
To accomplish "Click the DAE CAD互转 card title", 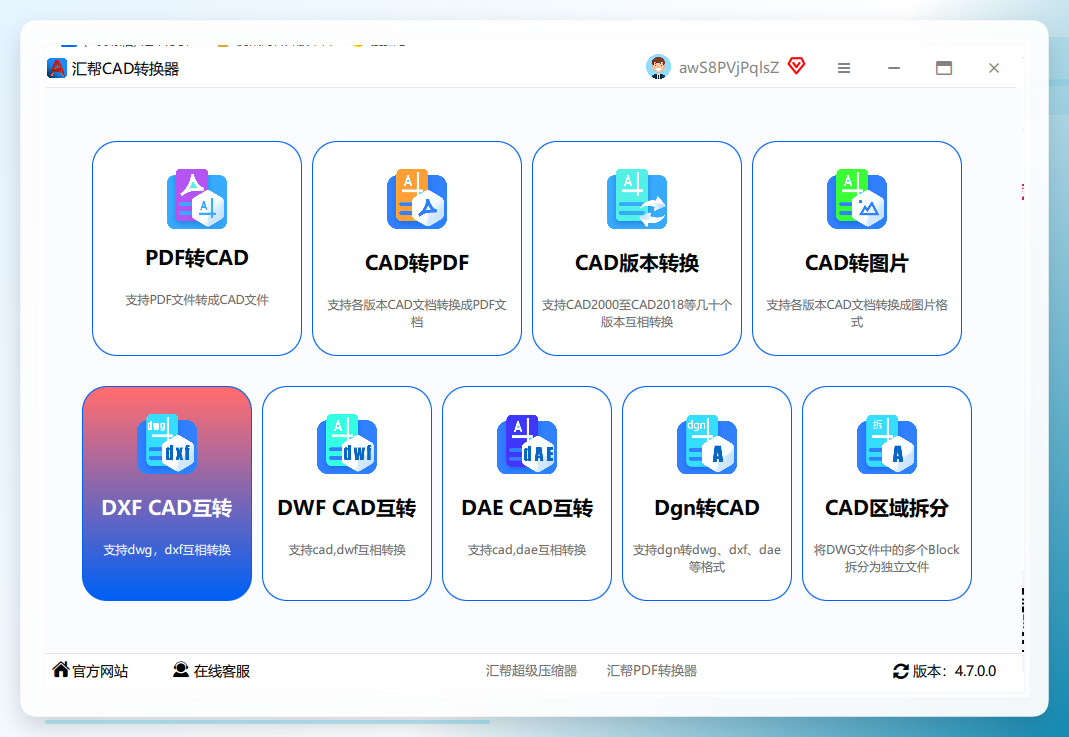I will point(527,508).
